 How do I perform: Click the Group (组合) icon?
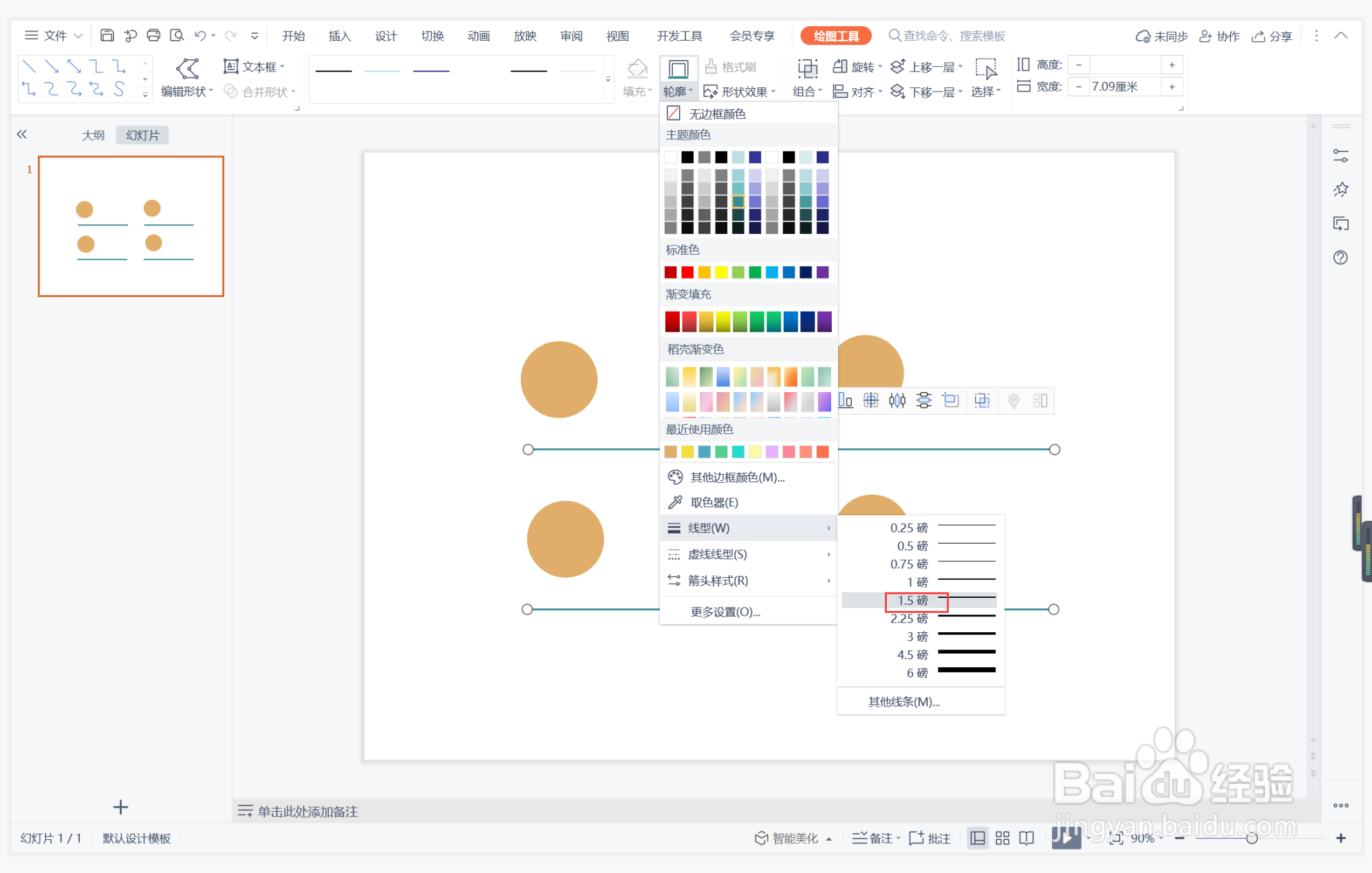(x=807, y=69)
